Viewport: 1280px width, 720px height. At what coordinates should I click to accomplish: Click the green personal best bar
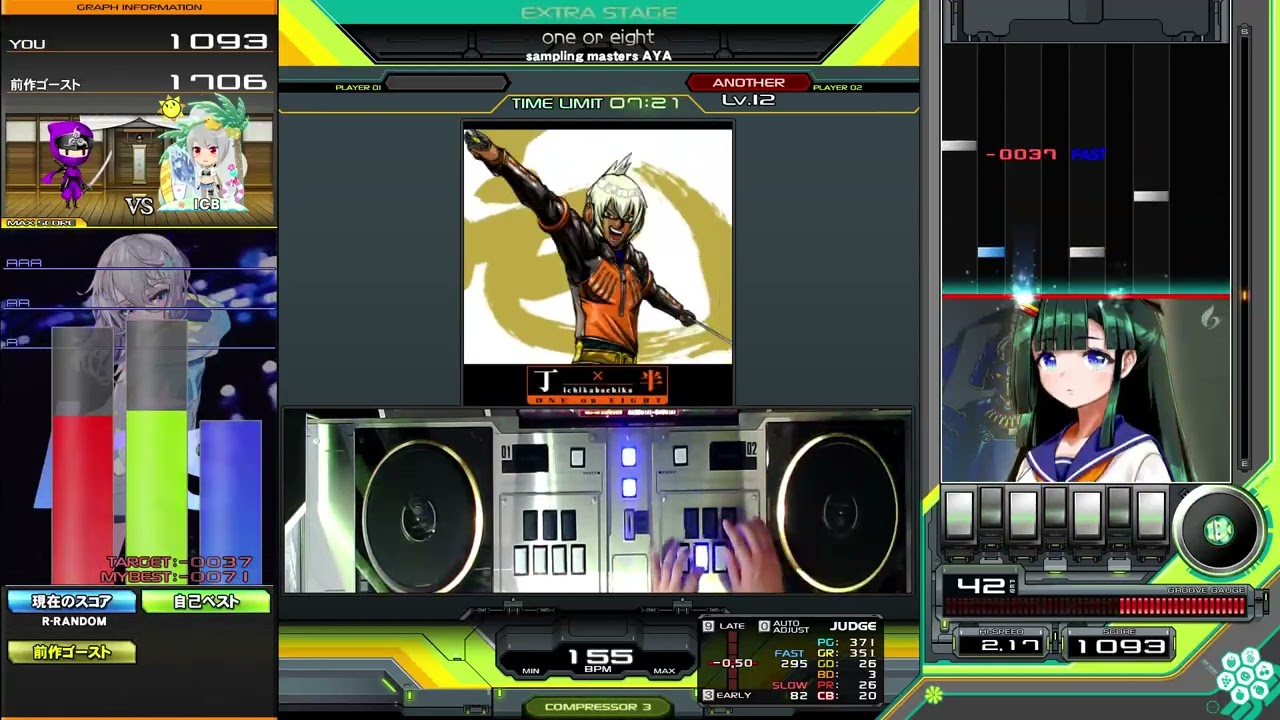pos(156,496)
